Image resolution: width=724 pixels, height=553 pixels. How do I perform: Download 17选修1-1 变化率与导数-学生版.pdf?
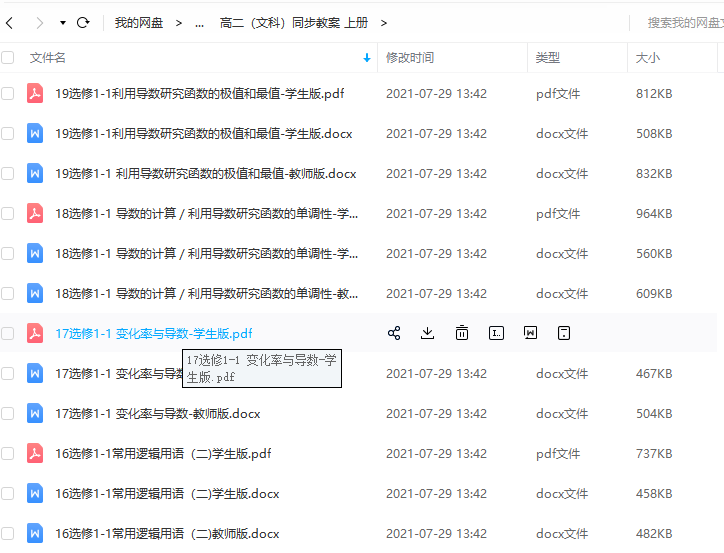pos(428,333)
